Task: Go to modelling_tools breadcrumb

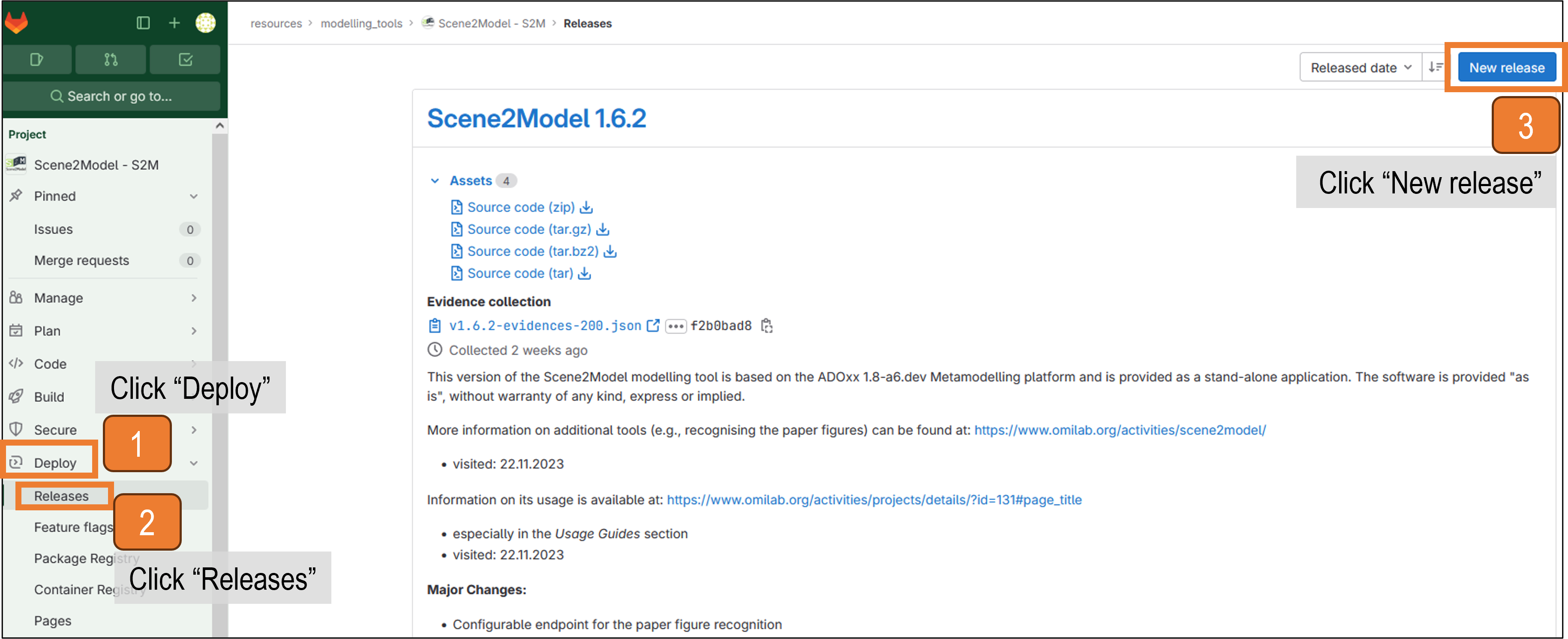Action: (361, 23)
